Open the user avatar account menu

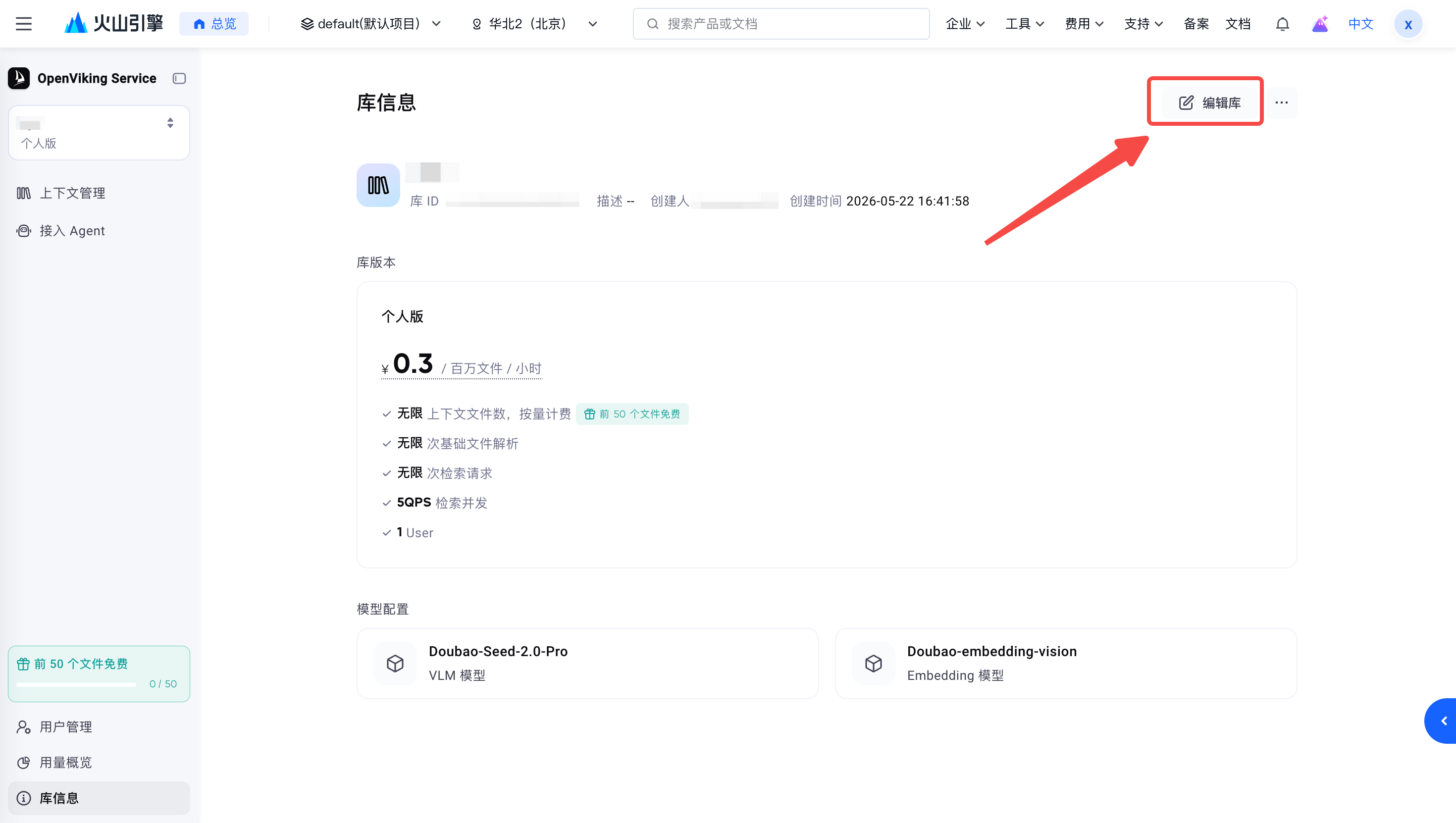[1408, 24]
